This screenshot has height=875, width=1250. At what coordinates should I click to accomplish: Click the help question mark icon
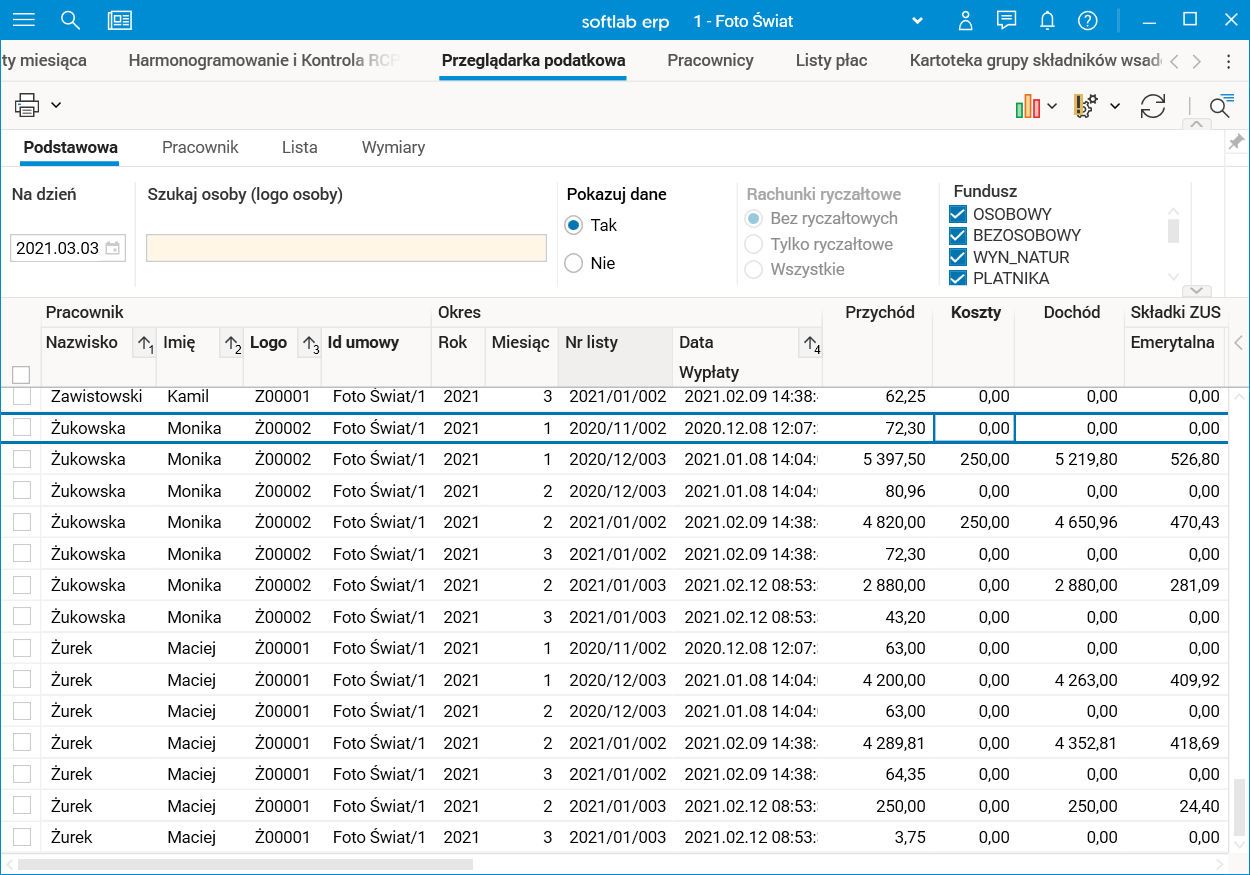1088,21
